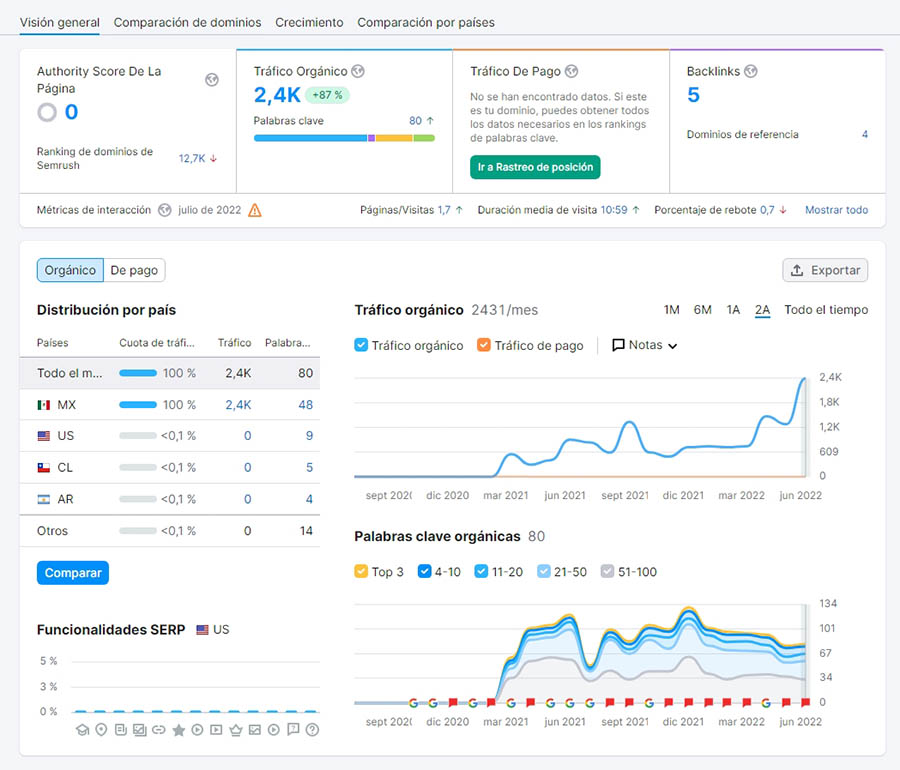Image resolution: width=900 pixels, height=770 pixels.
Task: Expand interaction metrics with Mostrar todo
Action: coord(836,210)
